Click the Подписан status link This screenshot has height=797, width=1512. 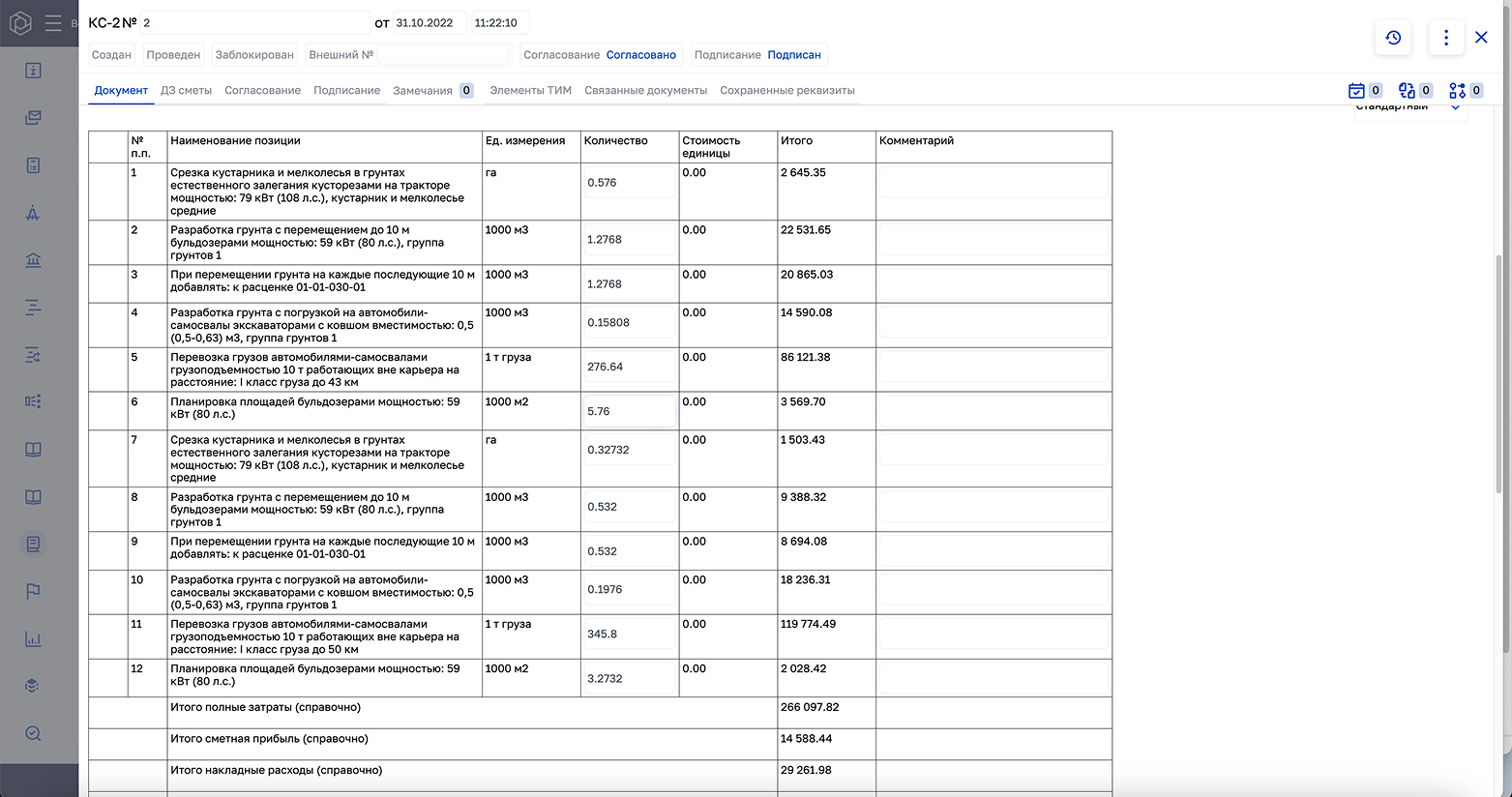click(x=794, y=55)
